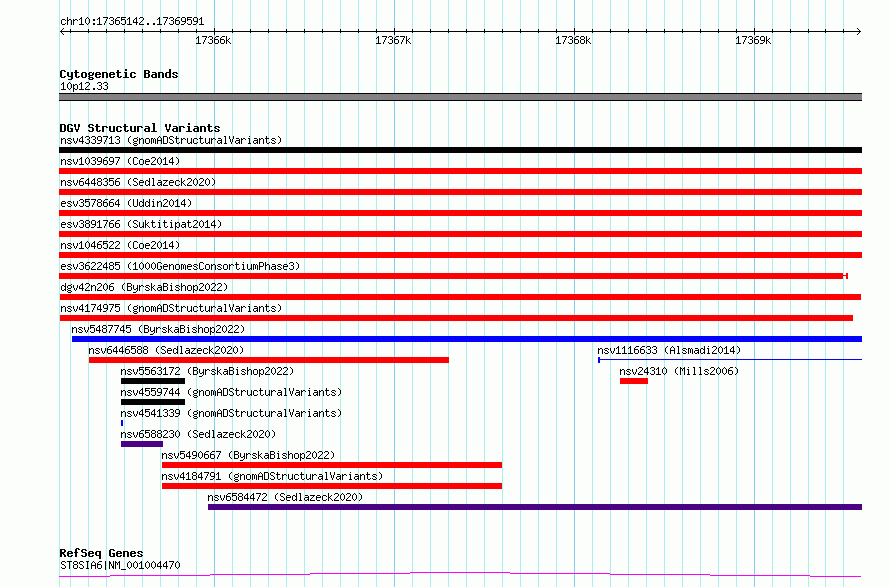The height and width of the screenshot is (587, 890).
Task: Click nsv4559744 (gnomADStructuralVariants) label
Action: [231, 392]
